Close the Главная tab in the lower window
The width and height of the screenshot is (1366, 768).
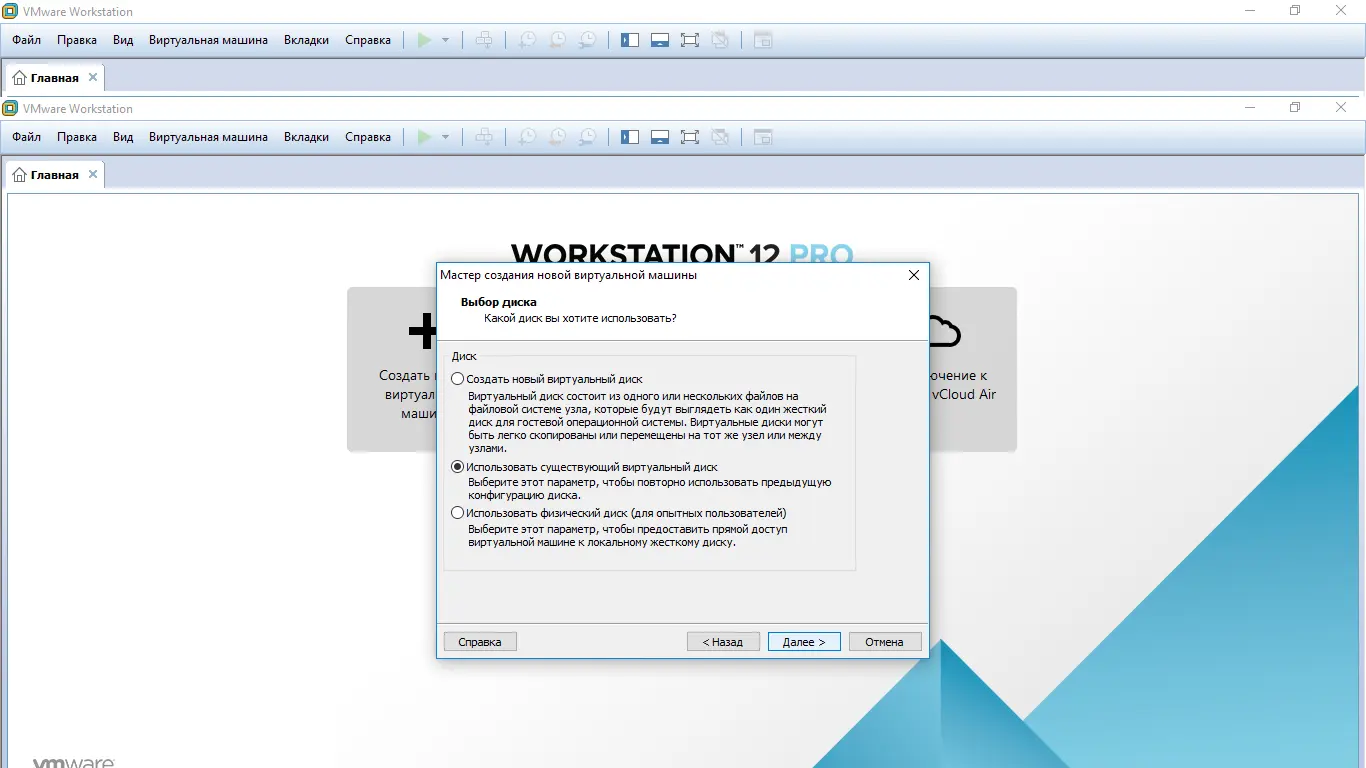pyautogui.click(x=93, y=174)
